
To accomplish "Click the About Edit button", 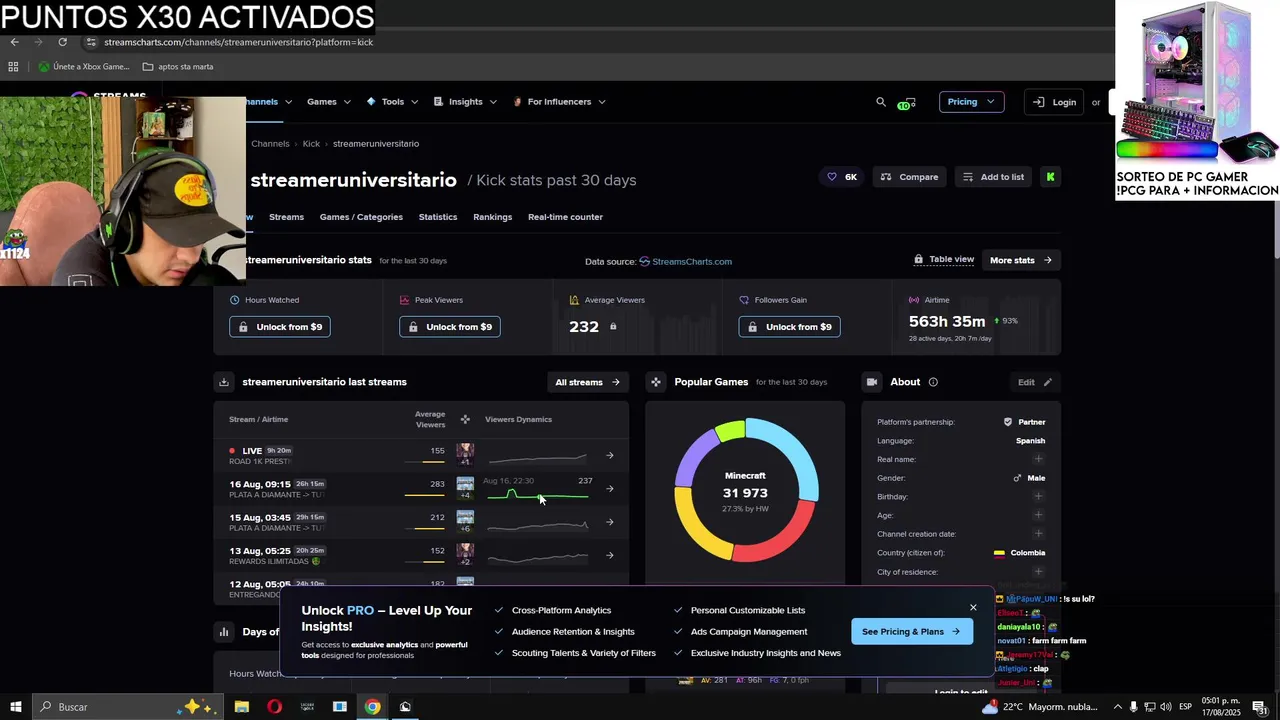I will [1035, 382].
